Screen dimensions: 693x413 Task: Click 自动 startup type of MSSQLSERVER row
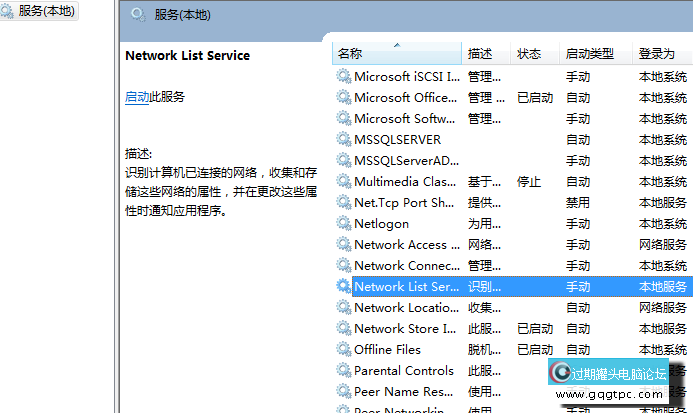[578, 140]
